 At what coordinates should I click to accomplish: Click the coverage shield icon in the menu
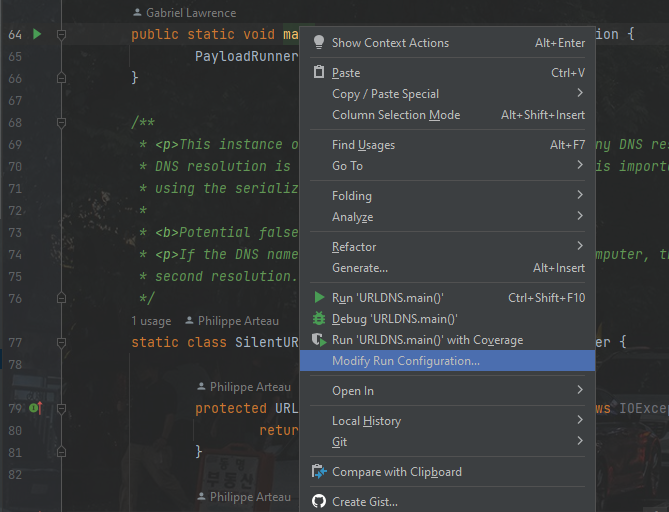pos(319,340)
